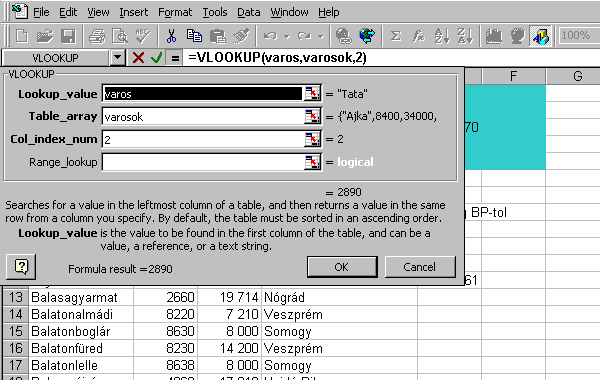This screenshot has width=600, height=380.
Task: Click the Map globe icon
Action: [517, 36]
